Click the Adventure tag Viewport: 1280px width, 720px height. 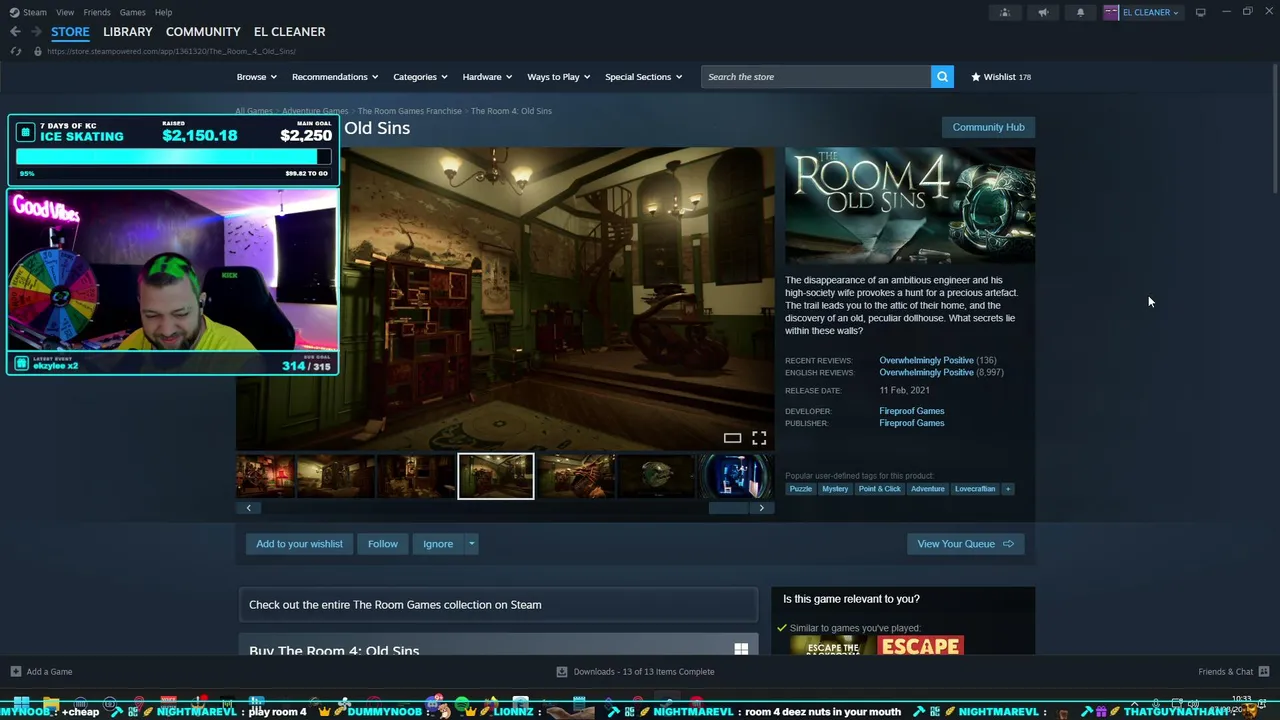pyautogui.click(x=927, y=489)
